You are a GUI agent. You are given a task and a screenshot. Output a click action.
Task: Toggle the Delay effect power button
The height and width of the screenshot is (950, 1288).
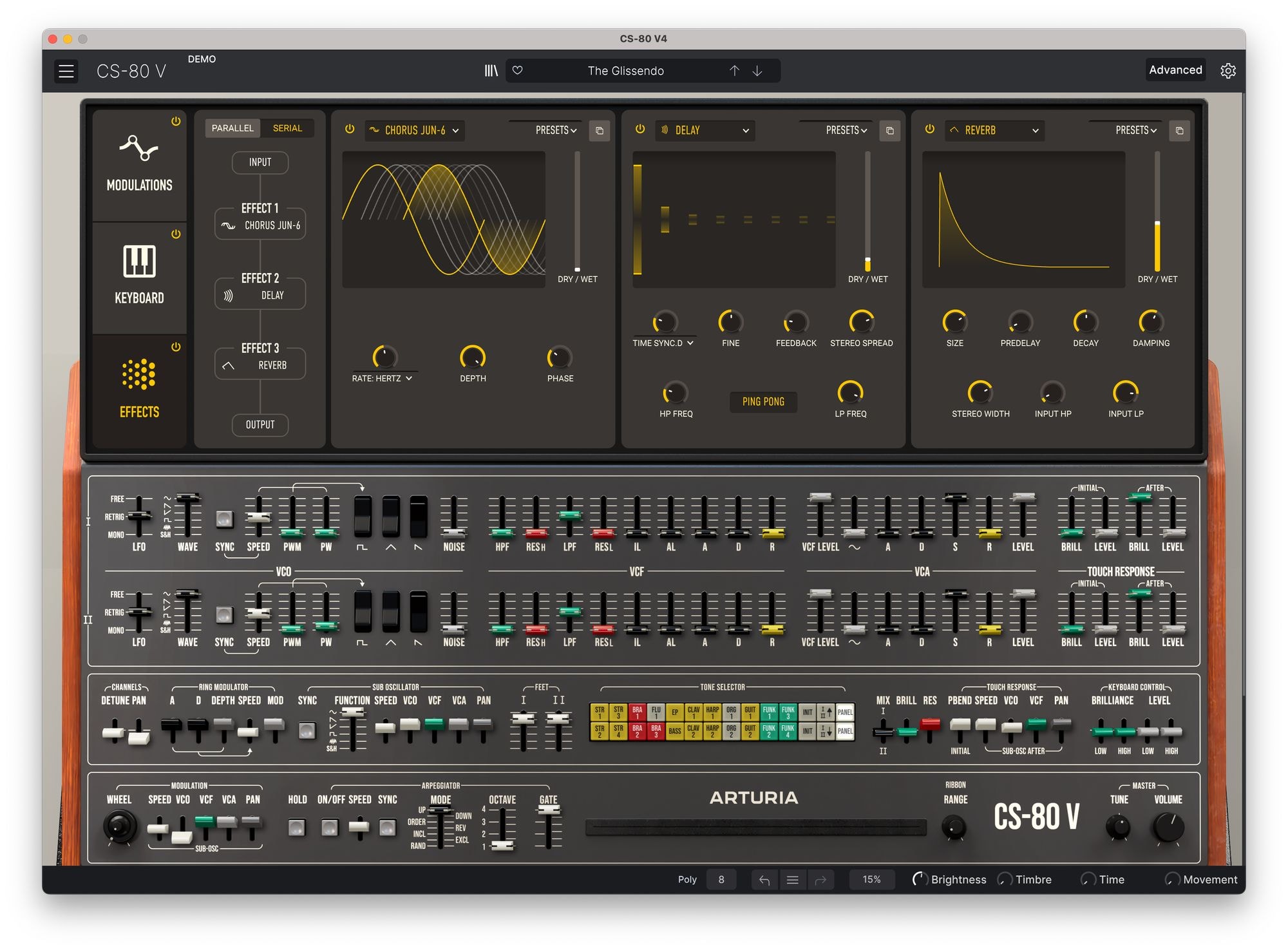(x=640, y=129)
